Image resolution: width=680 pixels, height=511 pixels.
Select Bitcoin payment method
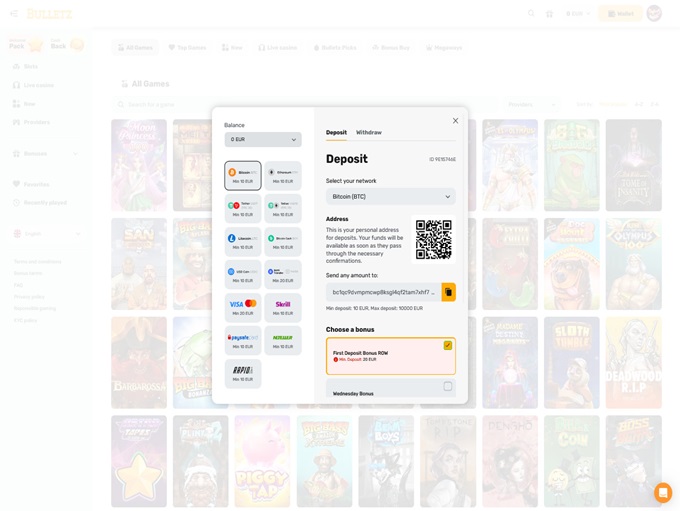[243, 175]
